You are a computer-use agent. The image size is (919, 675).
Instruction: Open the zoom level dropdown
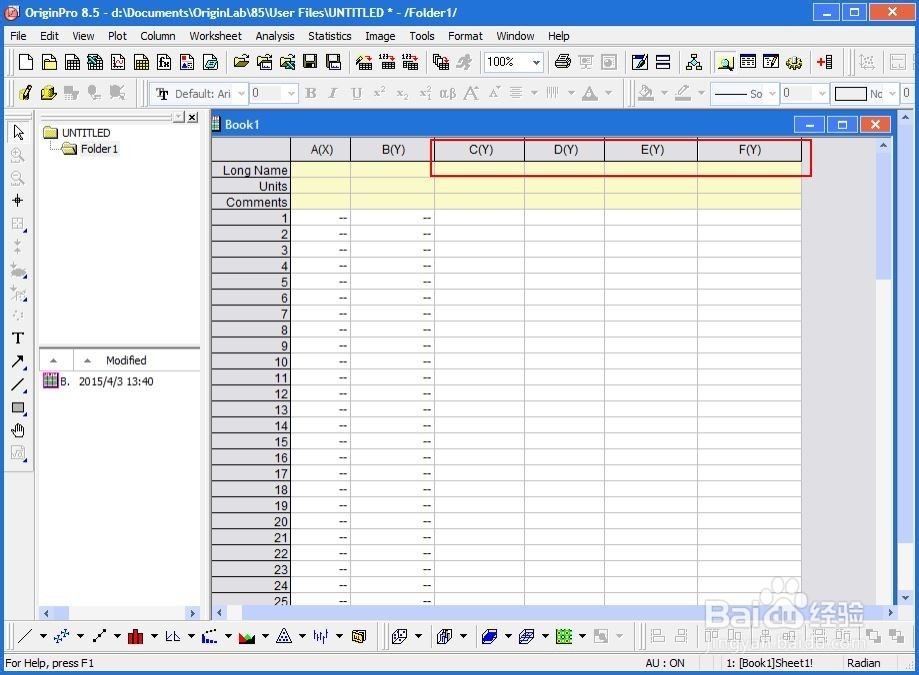[x=536, y=62]
